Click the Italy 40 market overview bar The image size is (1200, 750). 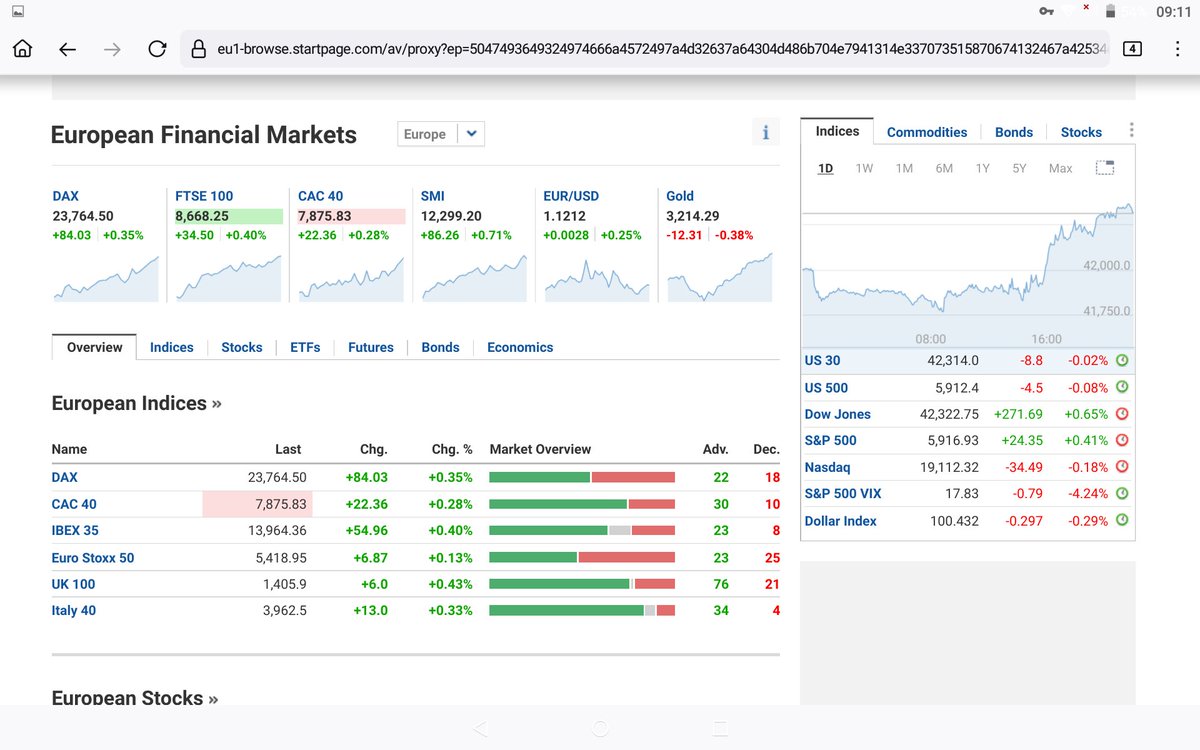click(x=582, y=610)
